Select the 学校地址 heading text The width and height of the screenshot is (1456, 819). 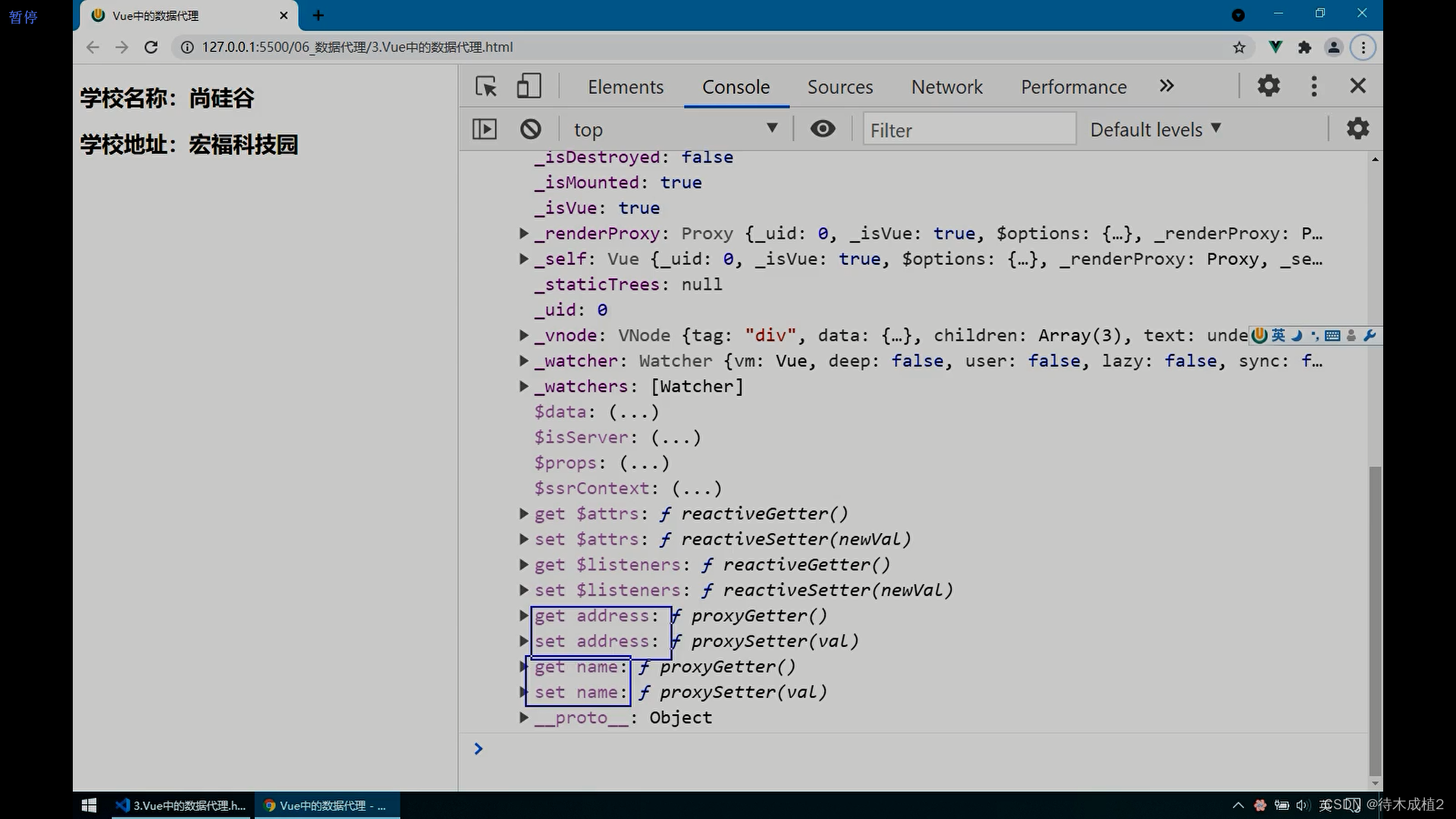click(189, 144)
